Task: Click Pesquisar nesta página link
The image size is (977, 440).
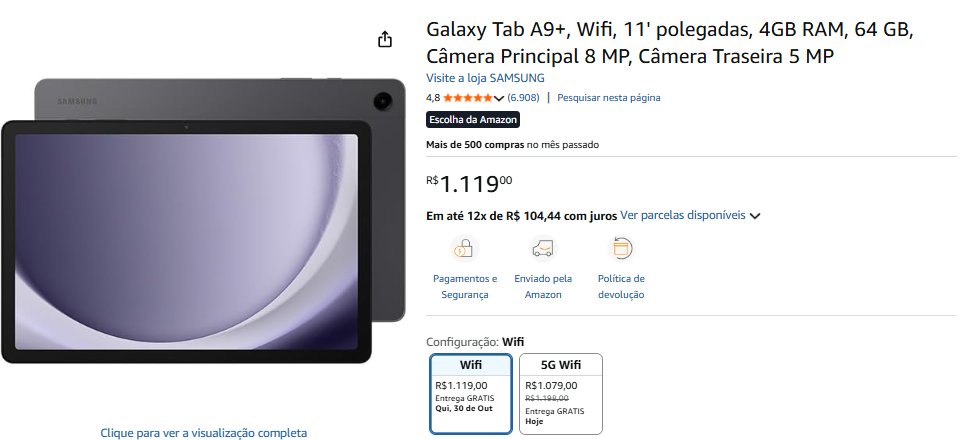Action: (x=609, y=98)
